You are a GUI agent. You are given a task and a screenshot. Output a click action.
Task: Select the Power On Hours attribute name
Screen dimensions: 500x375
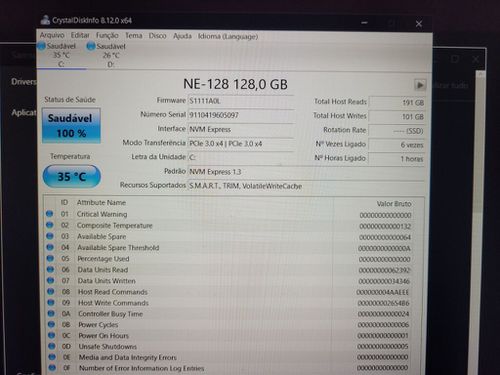(x=104, y=336)
